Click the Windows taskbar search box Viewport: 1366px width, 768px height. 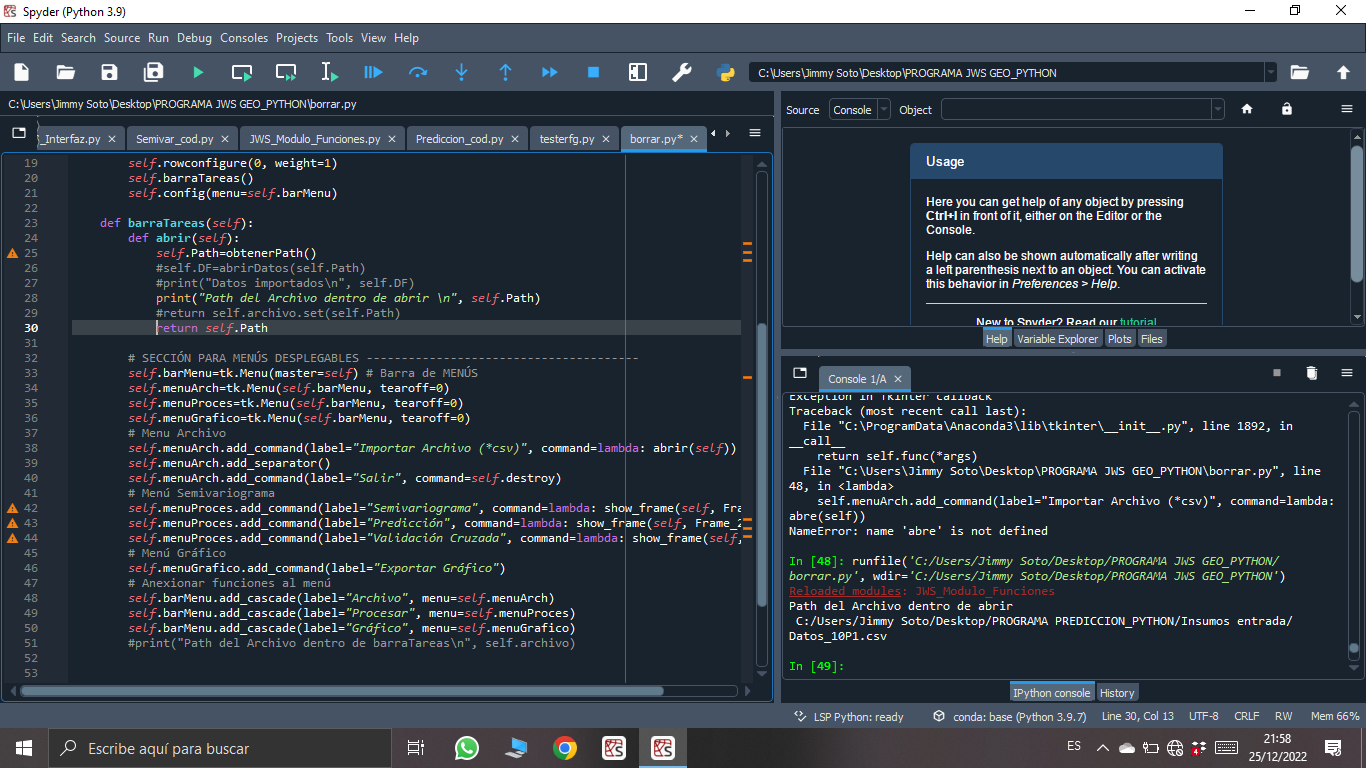click(x=220, y=748)
